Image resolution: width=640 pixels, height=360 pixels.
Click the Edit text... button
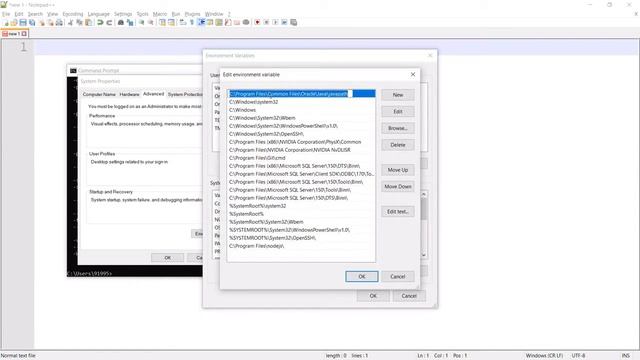tap(398, 211)
